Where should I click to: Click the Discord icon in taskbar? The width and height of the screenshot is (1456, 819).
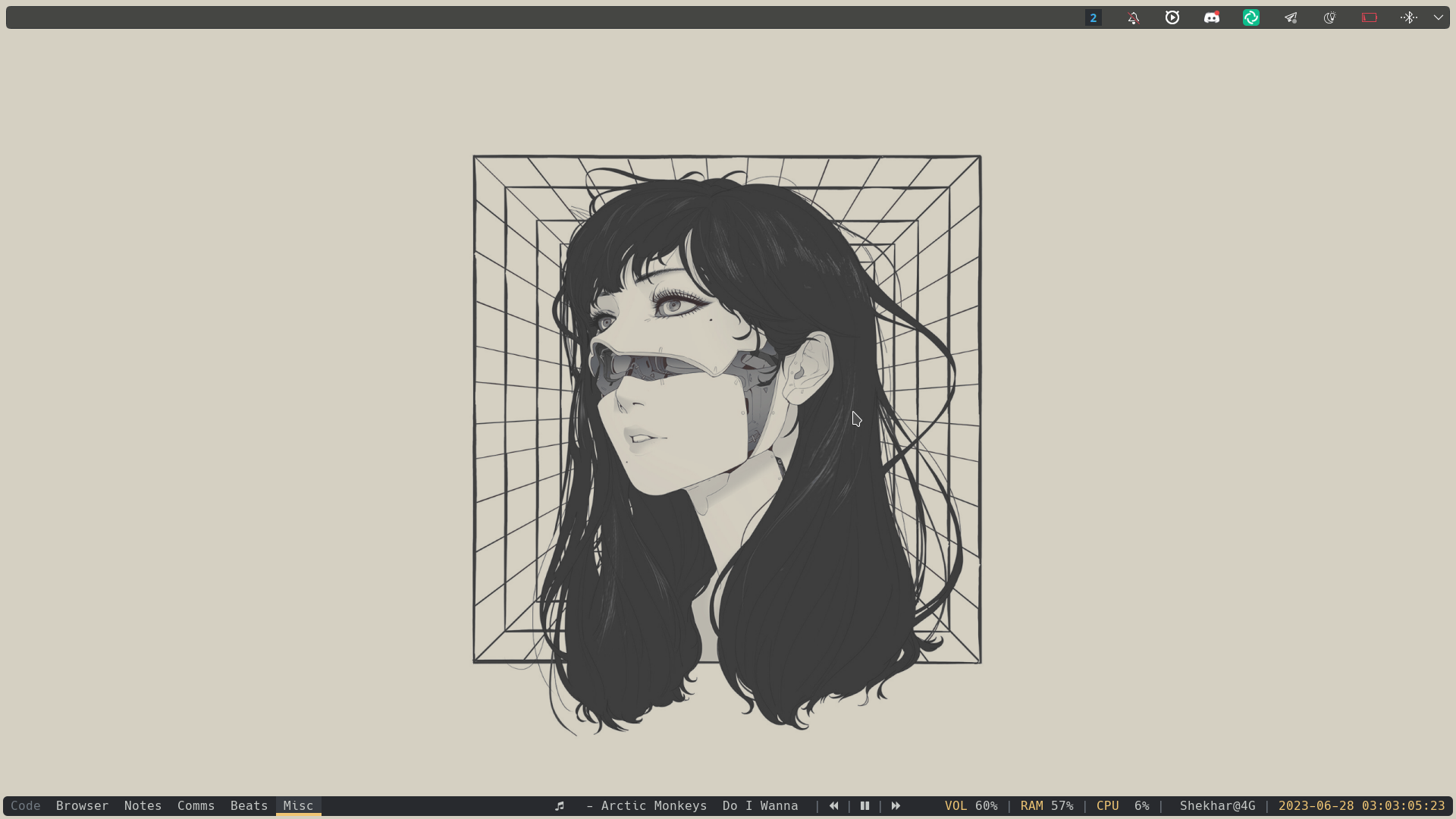click(1212, 17)
